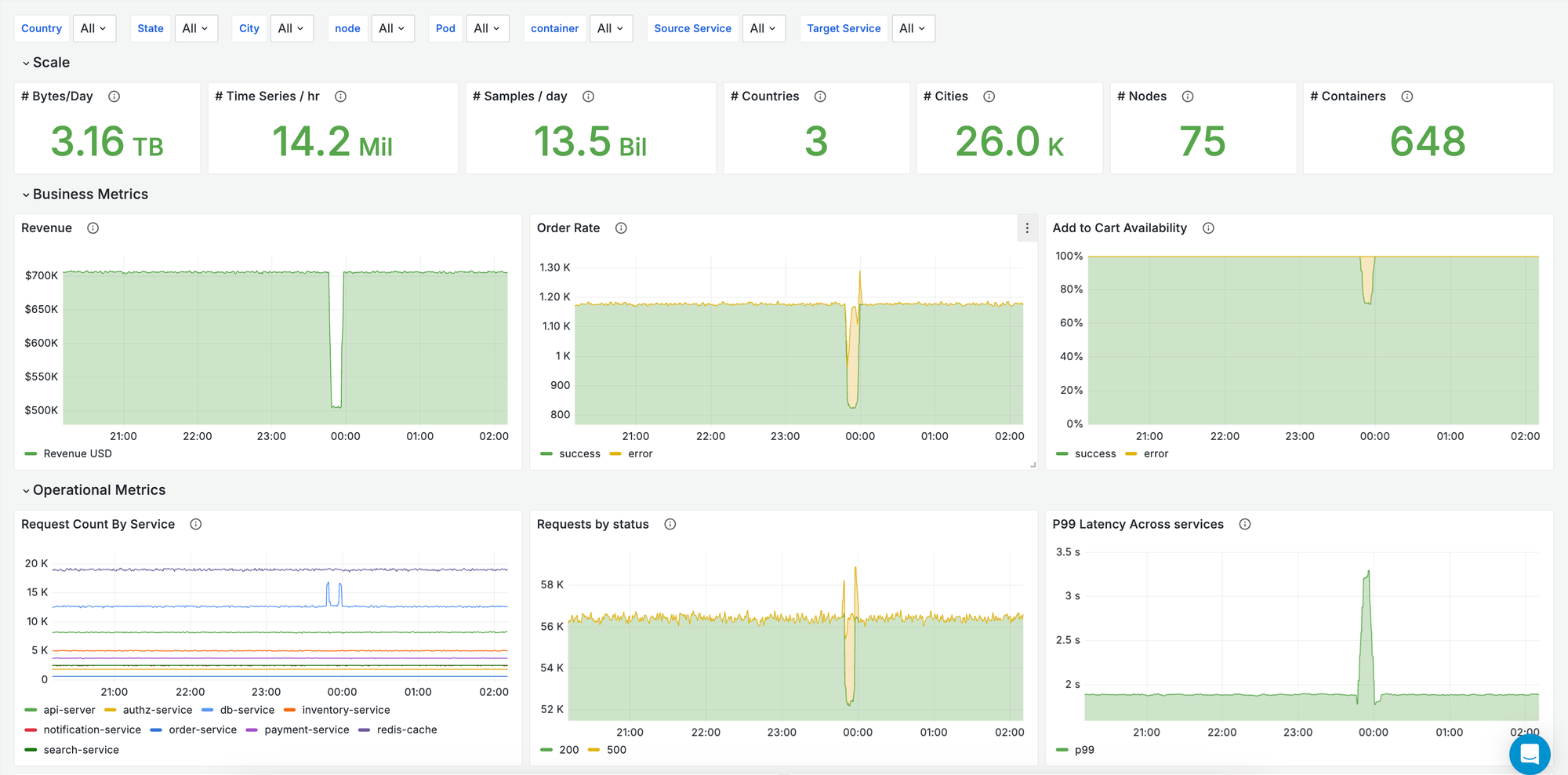Viewport: 1568px width, 775px height.
Task: Click Request Count By Service panel title
Action: tap(98, 524)
